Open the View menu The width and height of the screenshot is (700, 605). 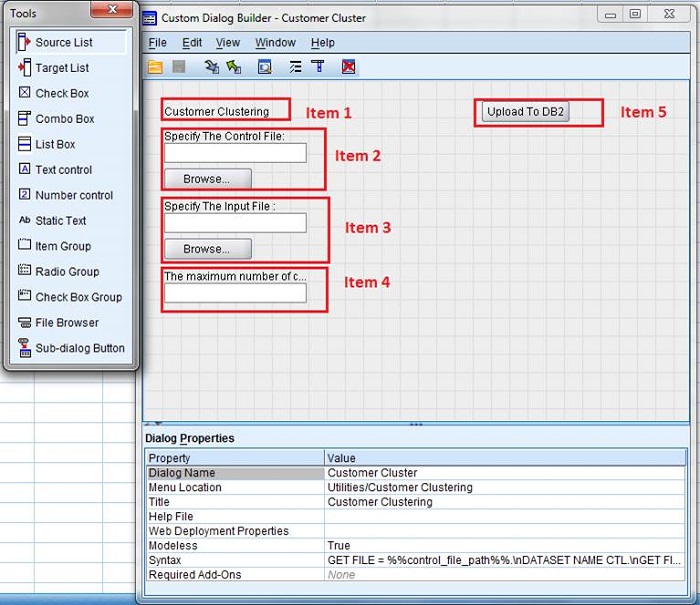(228, 43)
